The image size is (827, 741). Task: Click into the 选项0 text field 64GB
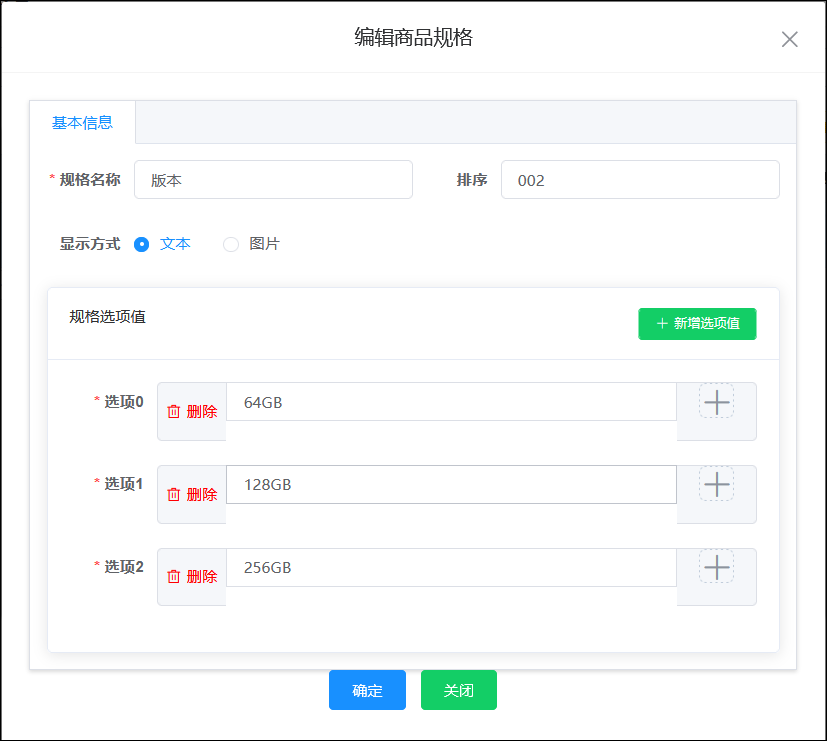click(451, 402)
